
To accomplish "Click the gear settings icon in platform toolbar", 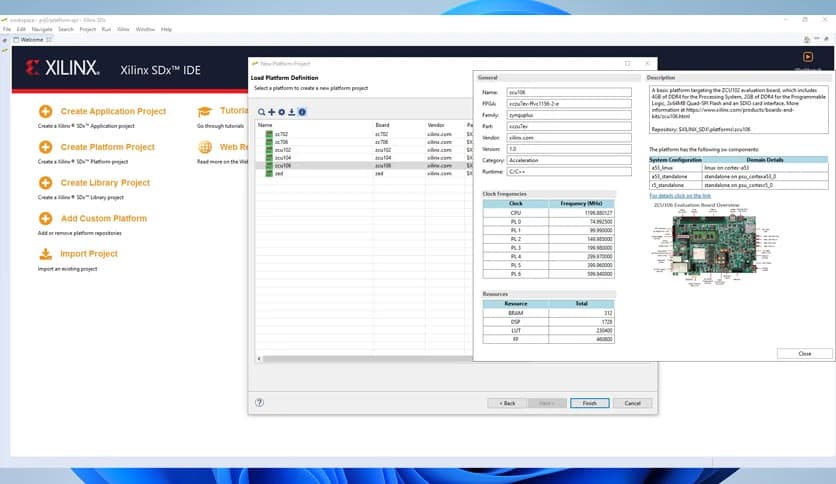I will (x=282, y=112).
